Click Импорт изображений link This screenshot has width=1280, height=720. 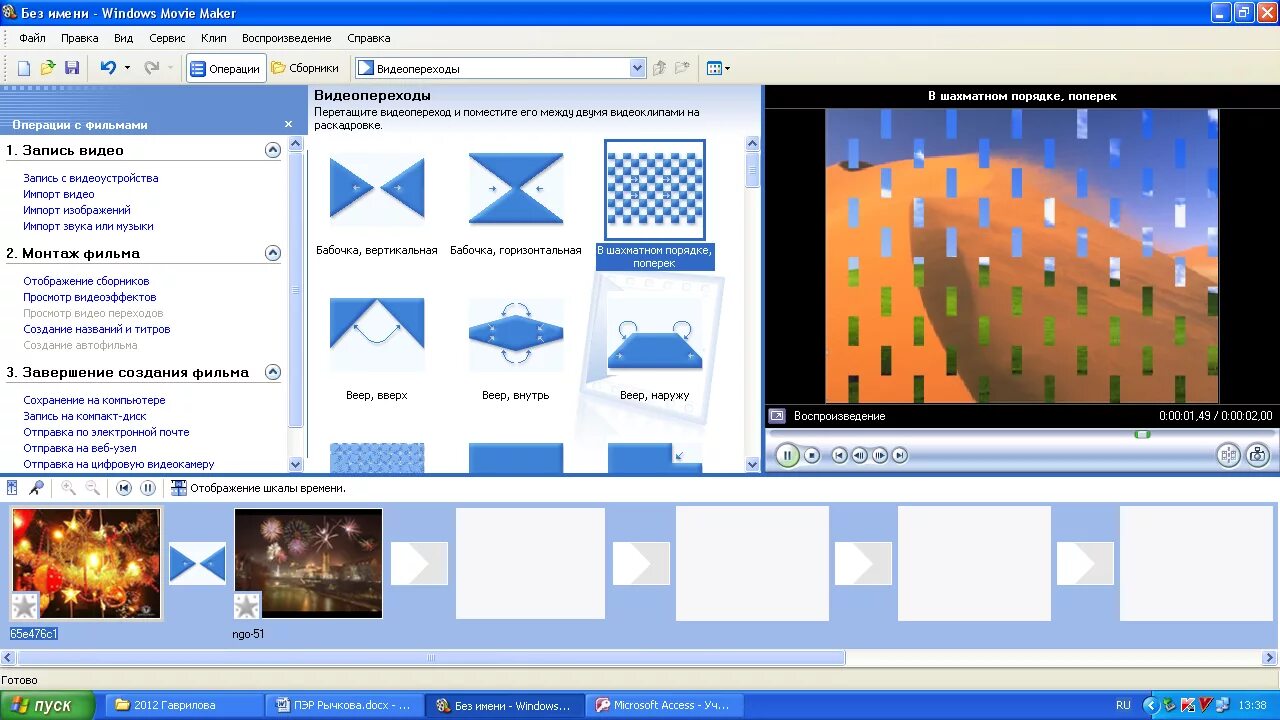(77, 210)
